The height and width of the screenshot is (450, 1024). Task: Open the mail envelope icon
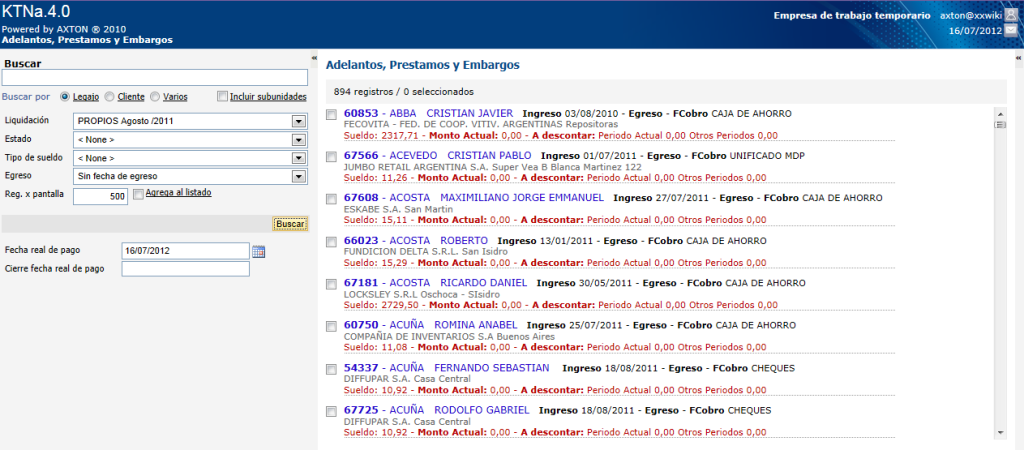tap(1012, 32)
